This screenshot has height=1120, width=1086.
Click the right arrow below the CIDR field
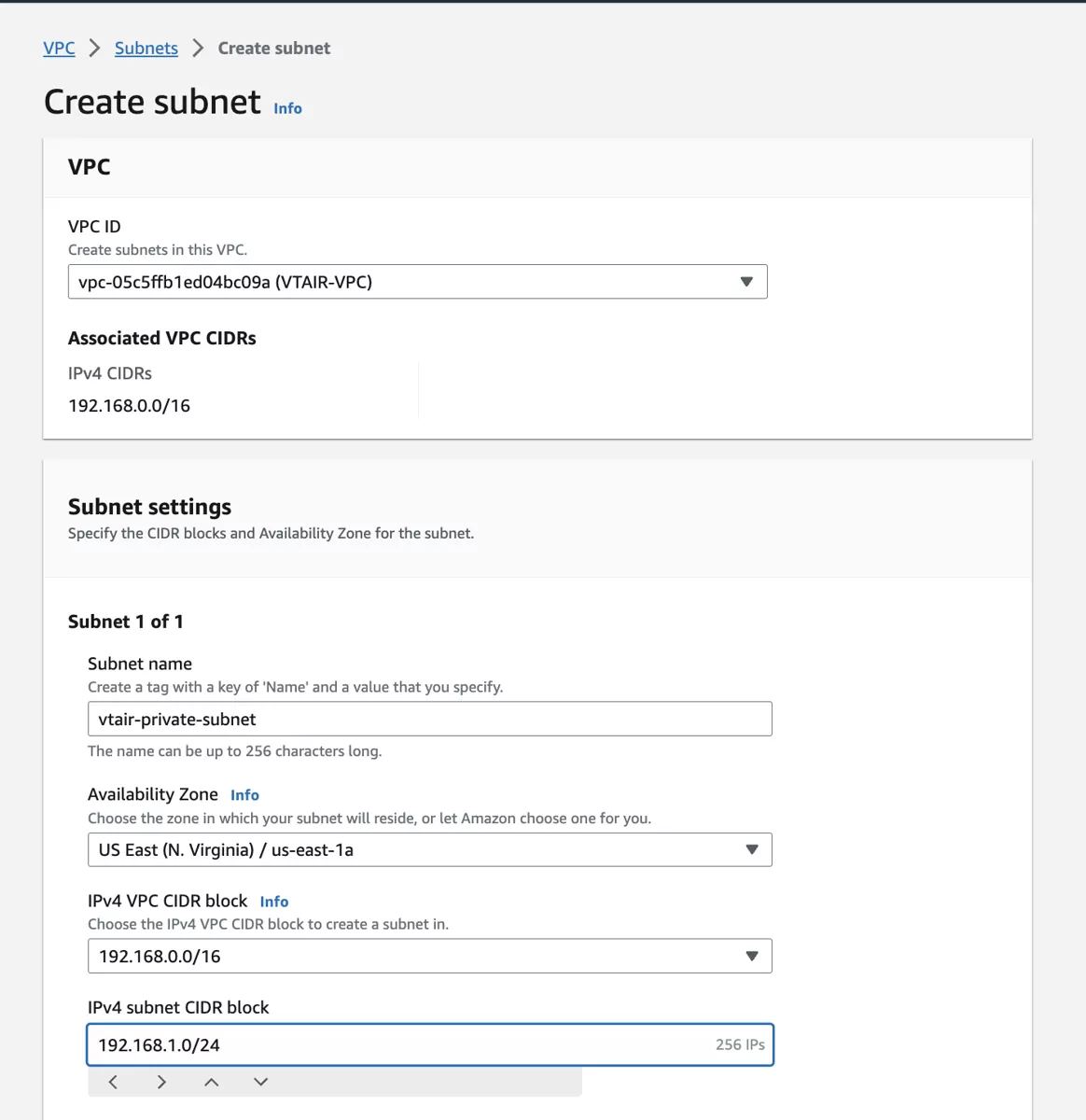tap(161, 1082)
